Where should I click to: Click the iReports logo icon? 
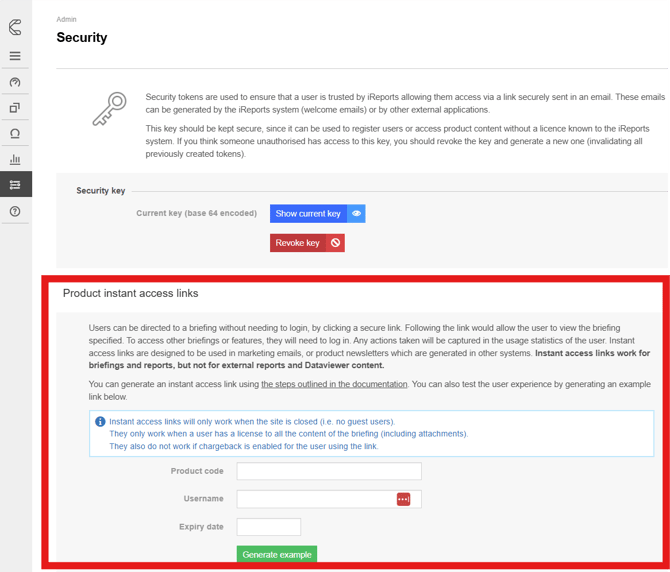[x=15, y=28]
